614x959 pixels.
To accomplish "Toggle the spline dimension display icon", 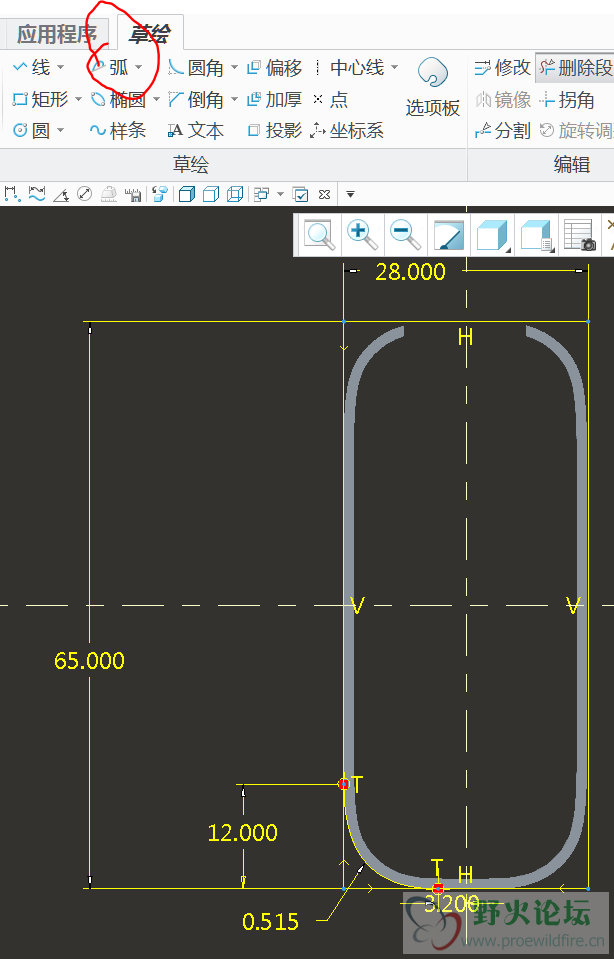I will click(x=37, y=194).
